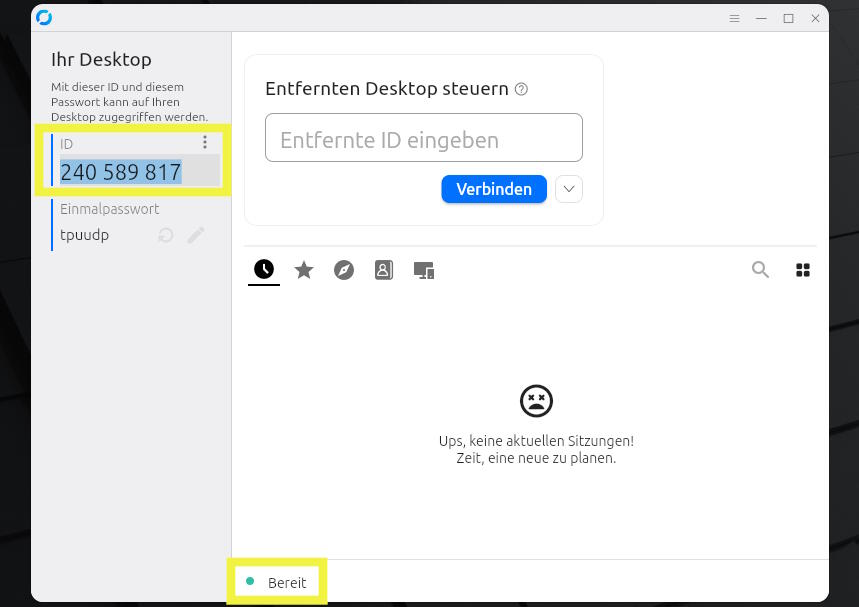
Task: Click help icon next to Entfernten Desktop steuern
Action: coord(522,89)
